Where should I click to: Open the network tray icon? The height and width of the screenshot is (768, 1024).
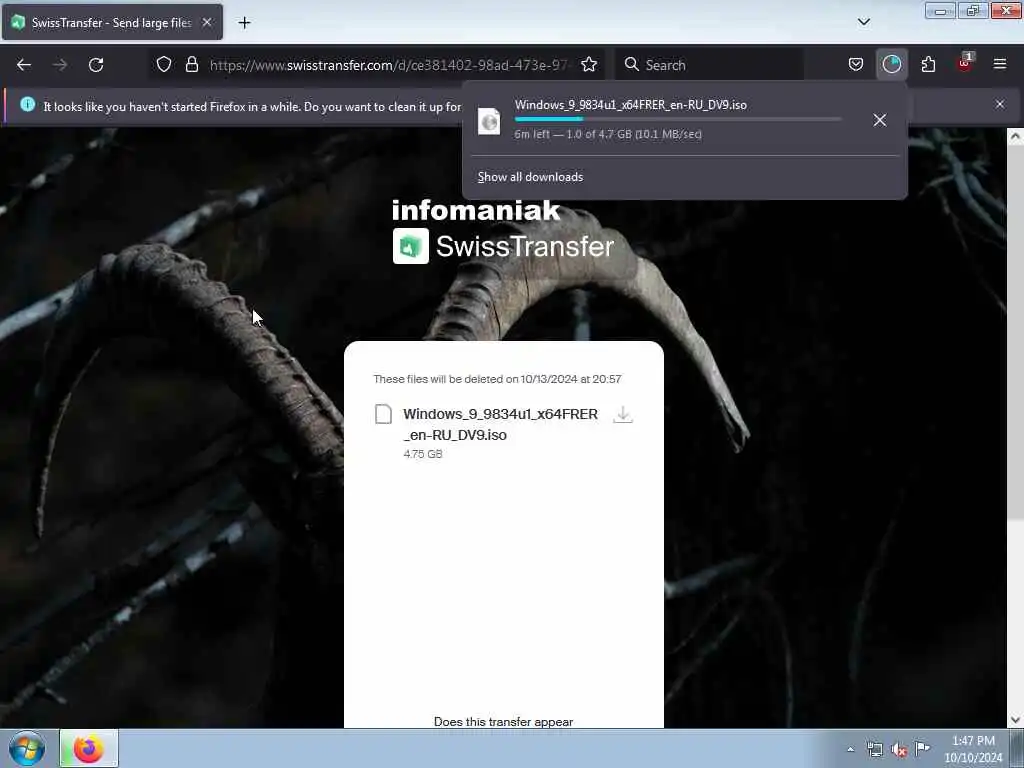874,749
